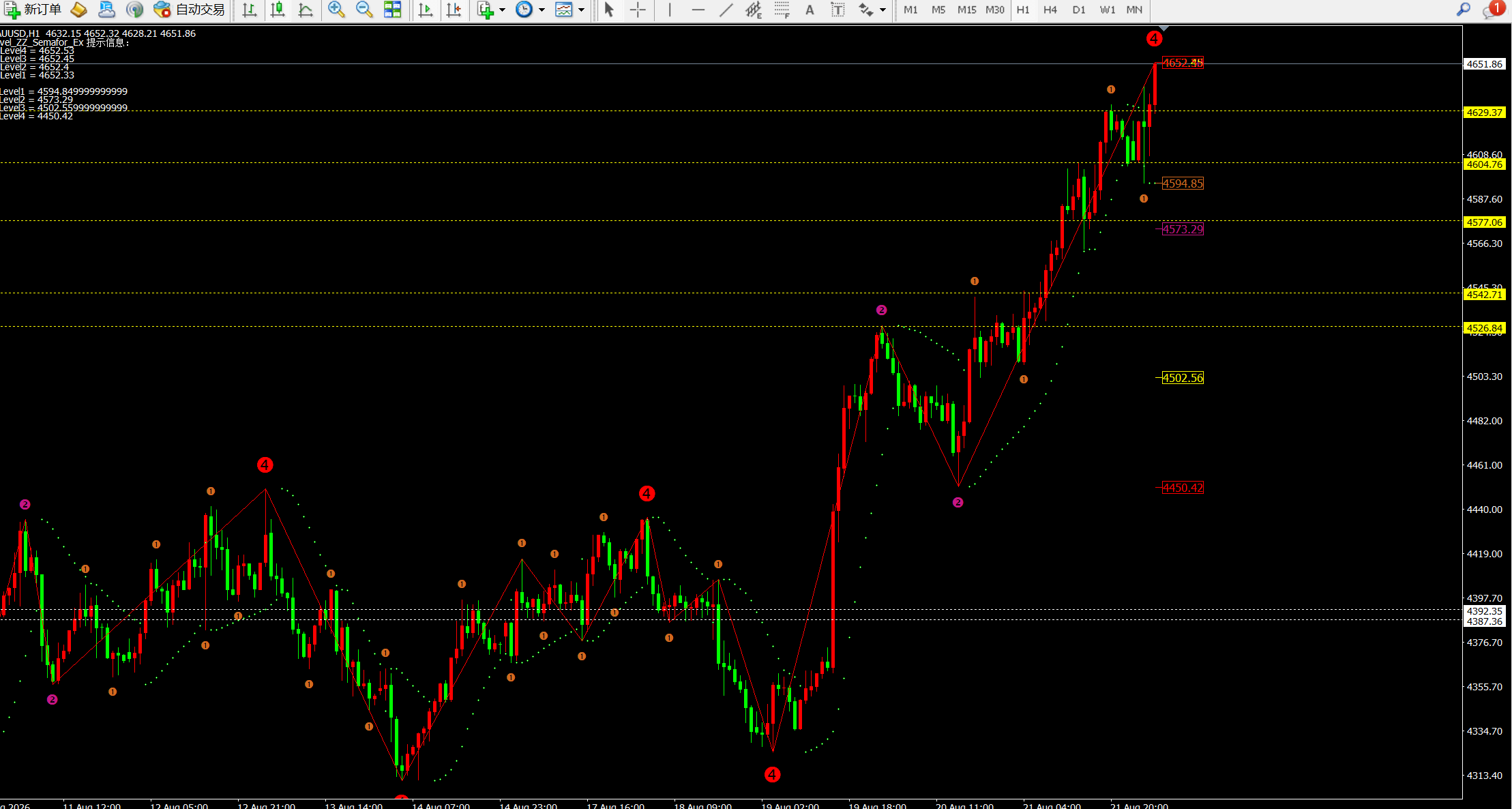This screenshot has height=809, width=1512.
Task: Switch to the M15 timeframe
Action: pos(966,10)
